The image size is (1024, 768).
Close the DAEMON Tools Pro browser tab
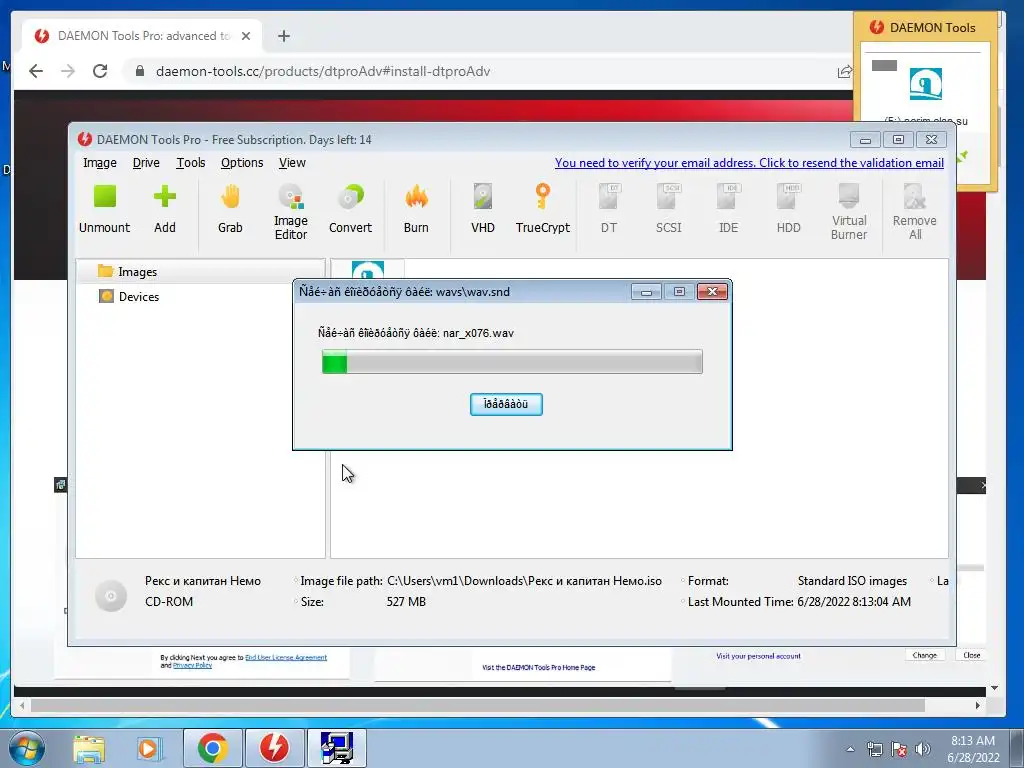pyautogui.click(x=246, y=36)
